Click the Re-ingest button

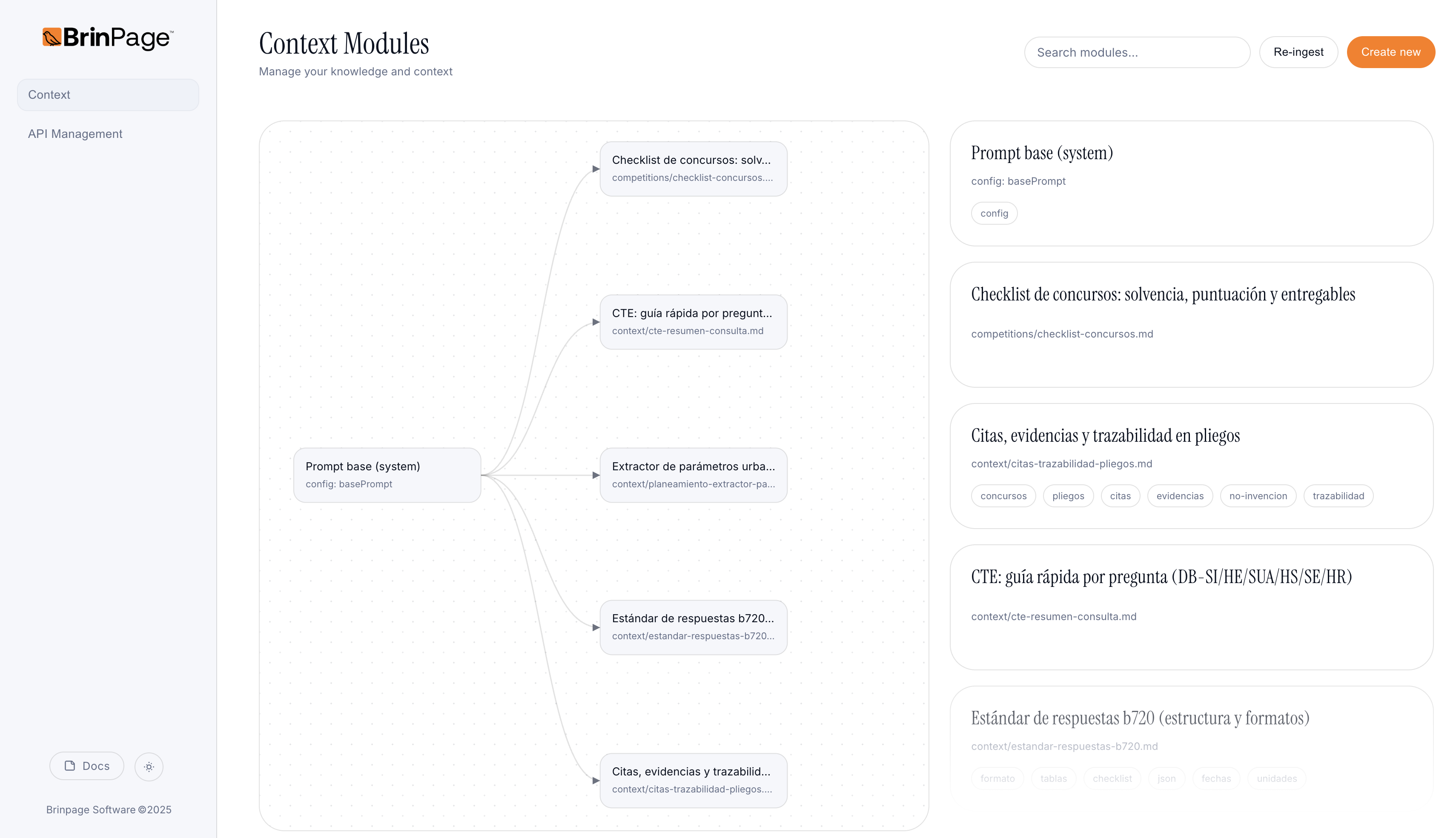[1298, 52]
